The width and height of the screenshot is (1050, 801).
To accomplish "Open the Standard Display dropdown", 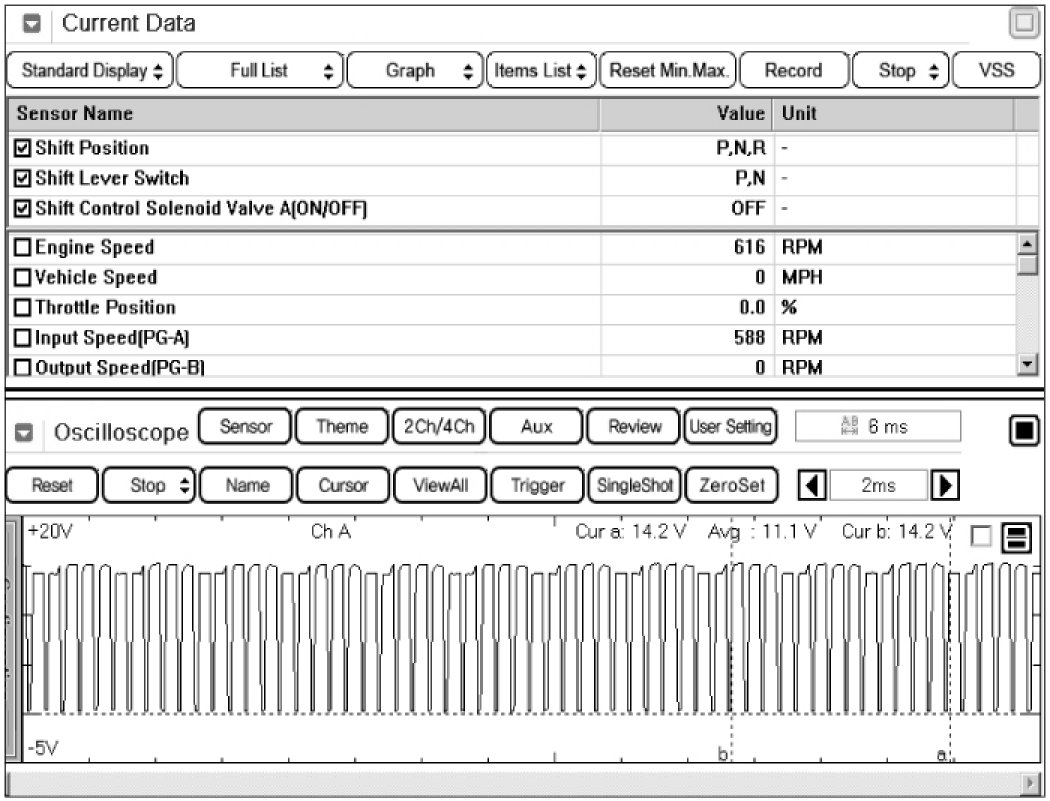I will (89, 71).
